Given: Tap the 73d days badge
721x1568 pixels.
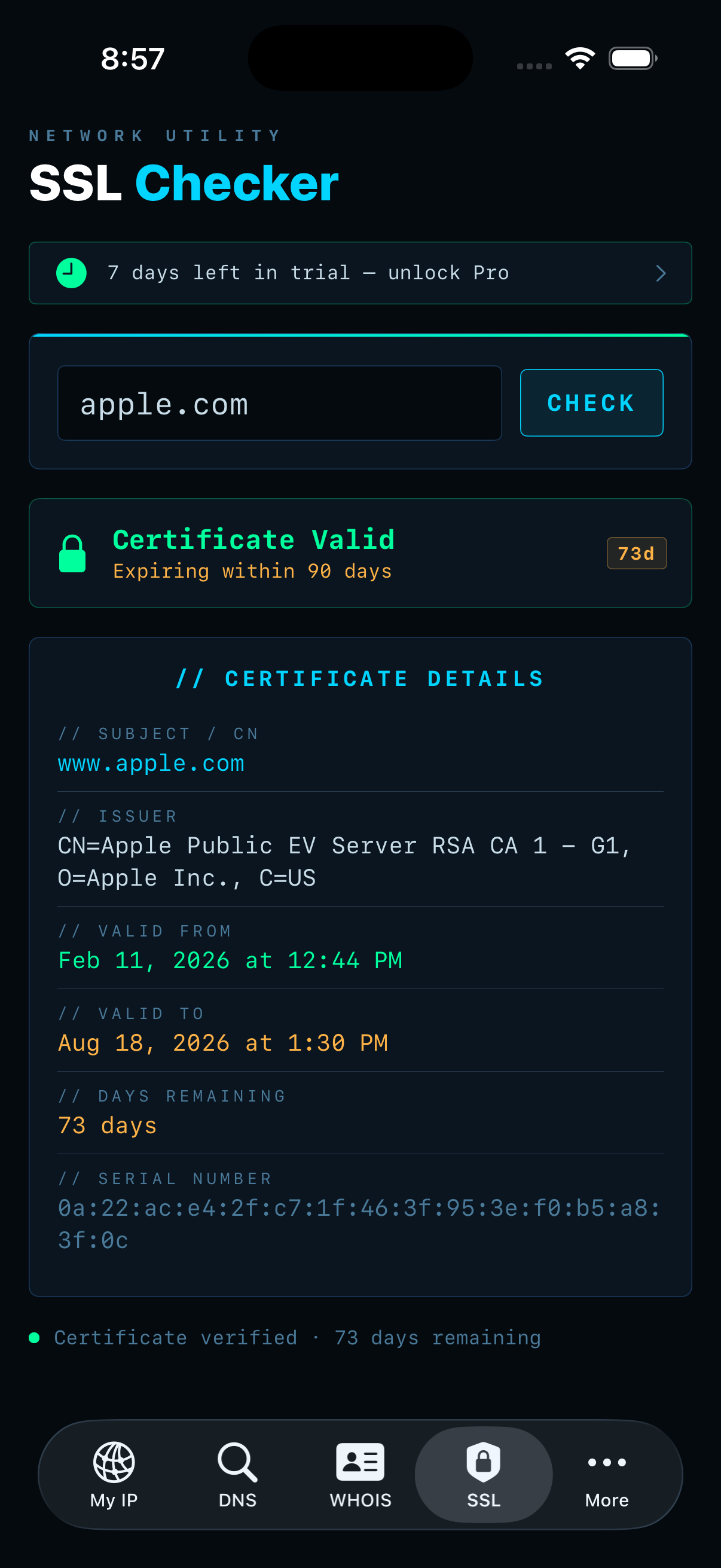Looking at the screenshot, I should (637, 553).
